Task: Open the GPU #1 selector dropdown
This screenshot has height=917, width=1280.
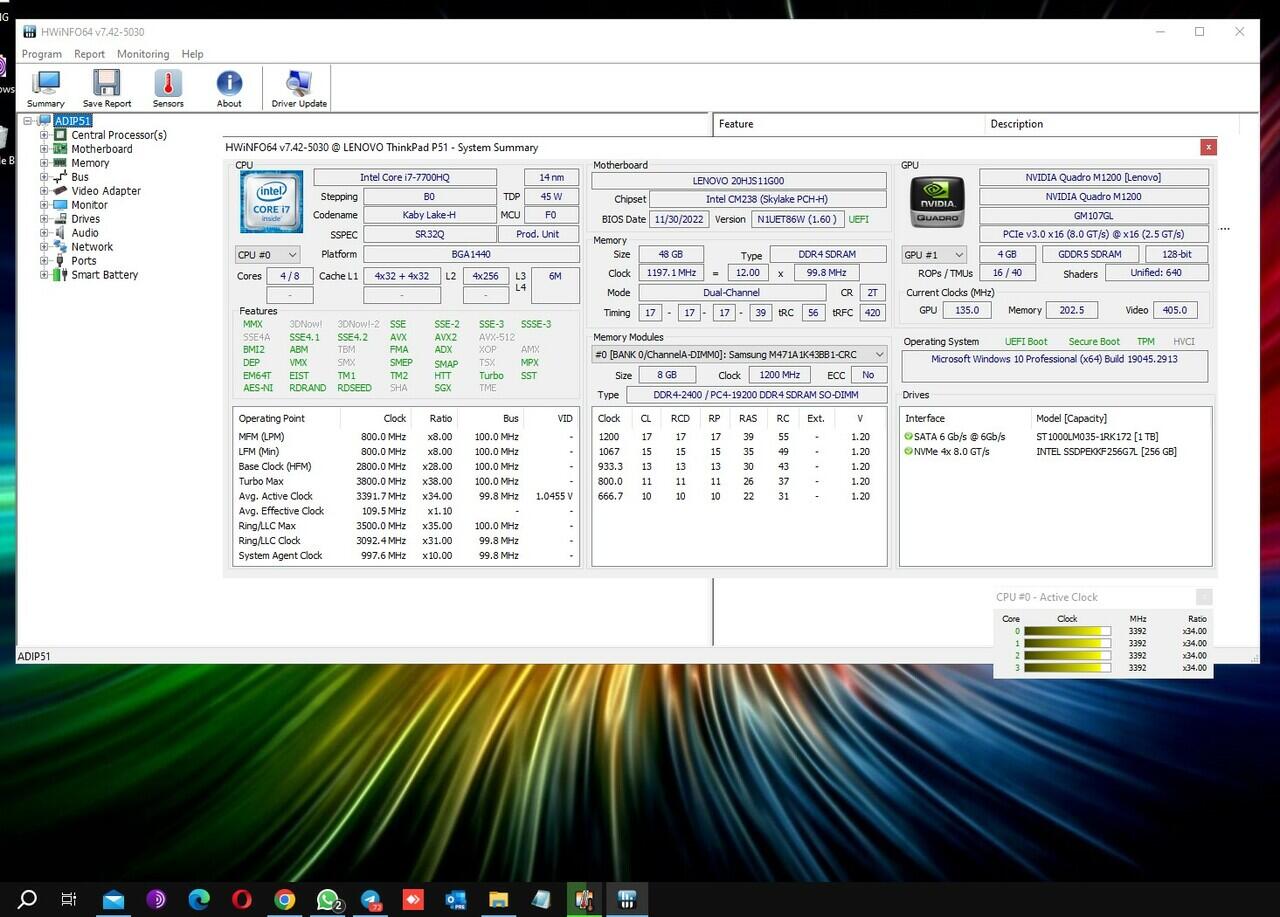Action: coord(934,255)
